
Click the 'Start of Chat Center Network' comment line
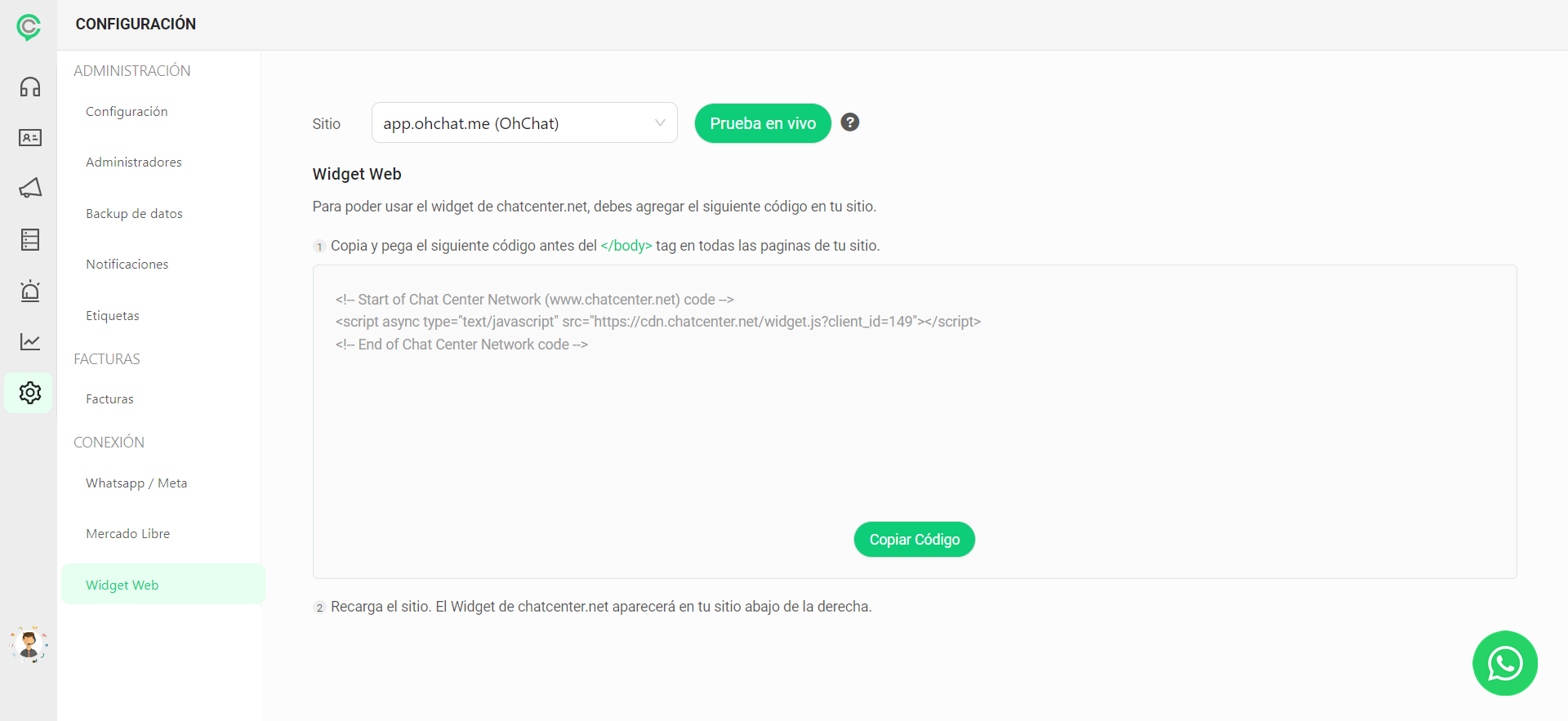pyautogui.click(x=534, y=300)
